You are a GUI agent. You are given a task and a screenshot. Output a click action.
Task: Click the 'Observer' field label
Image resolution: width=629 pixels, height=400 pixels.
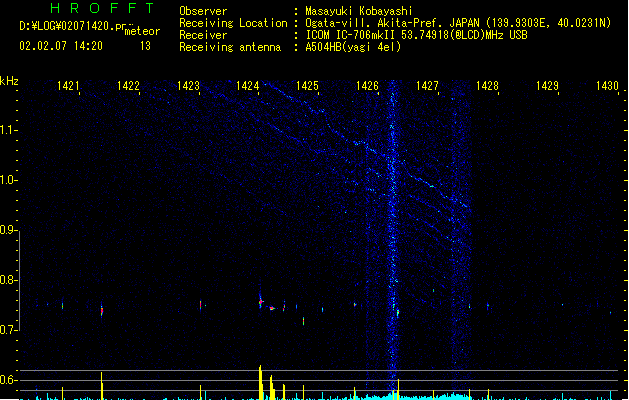click(203, 11)
